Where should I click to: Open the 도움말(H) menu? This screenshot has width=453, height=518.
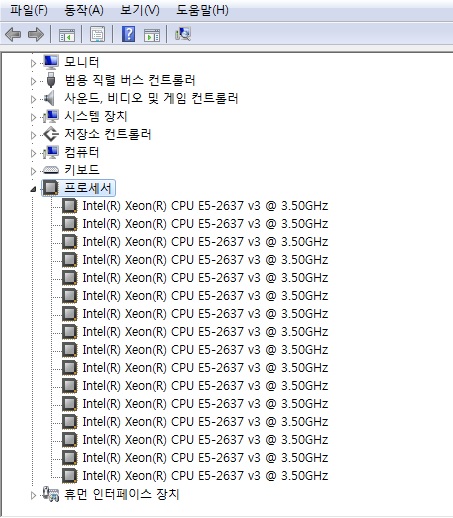tap(202, 10)
